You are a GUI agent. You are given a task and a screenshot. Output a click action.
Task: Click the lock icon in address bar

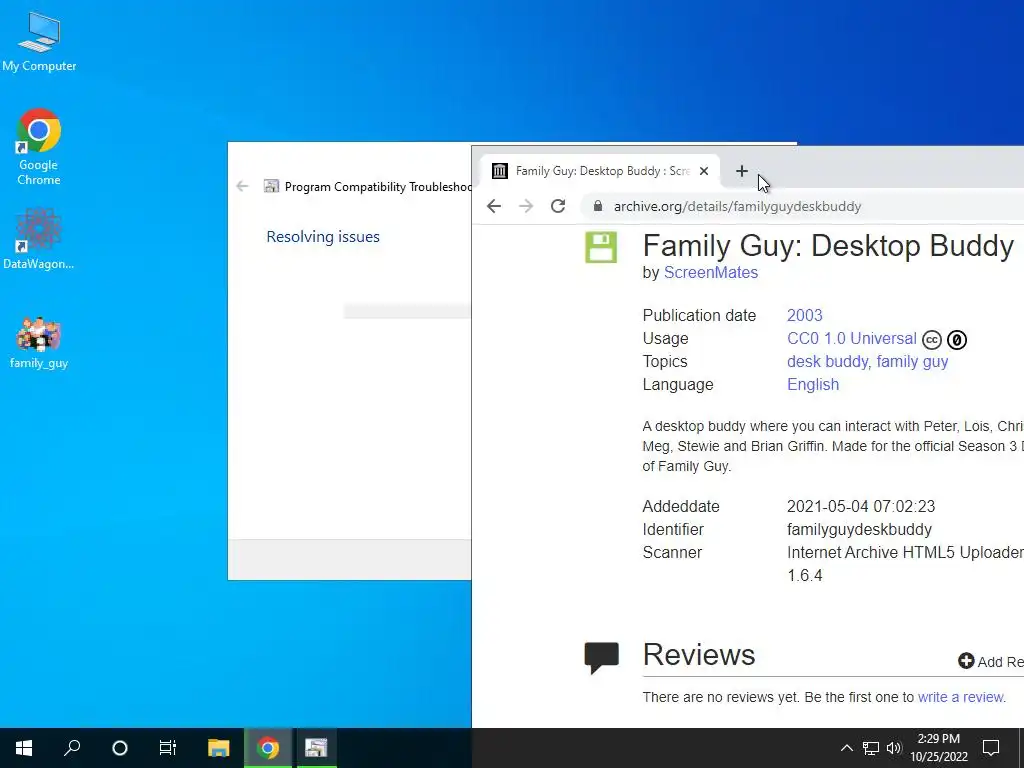click(x=598, y=206)
